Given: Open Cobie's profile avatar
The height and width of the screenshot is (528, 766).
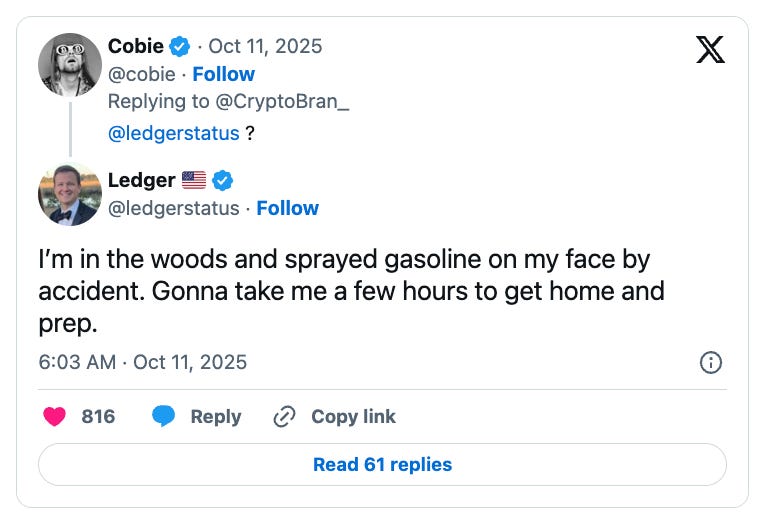Looking at the screenshot, I should (69, 64).
